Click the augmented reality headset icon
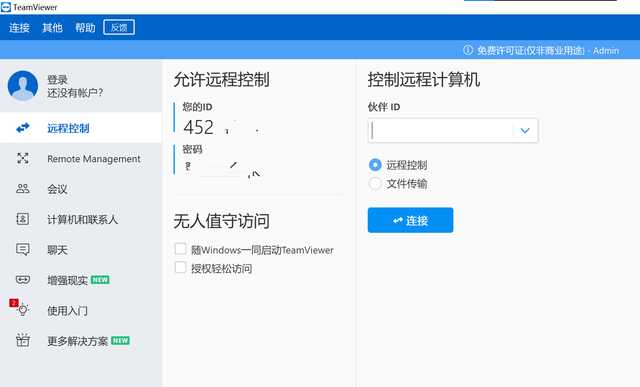 tap(23, 280)
